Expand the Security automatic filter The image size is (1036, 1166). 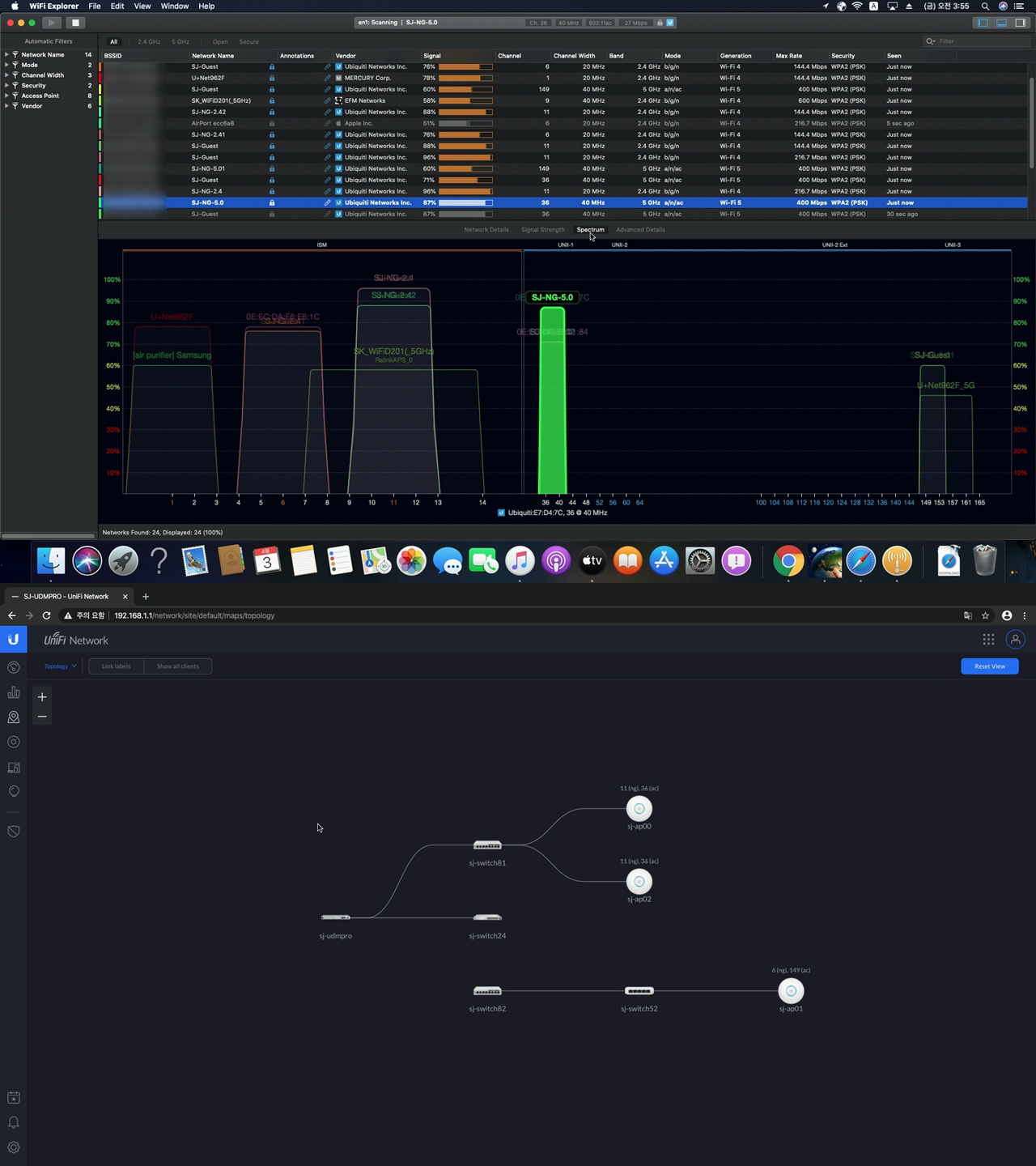[x=6, y=85]
